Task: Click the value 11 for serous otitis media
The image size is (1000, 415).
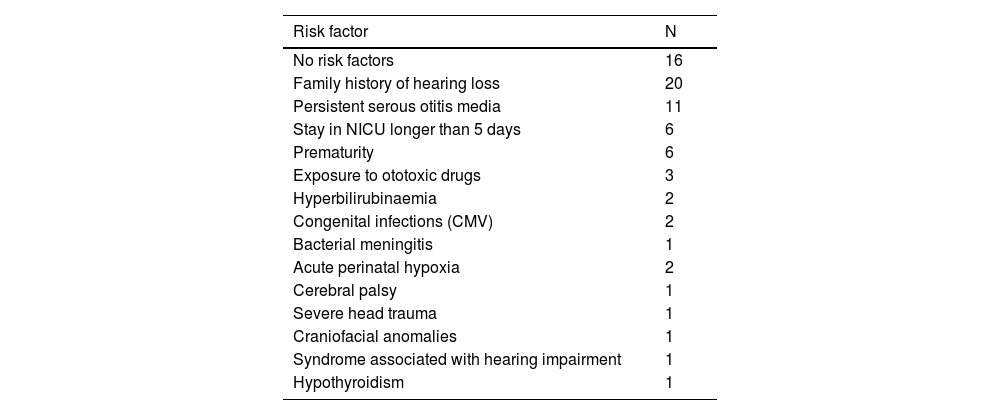Action: 674,107
